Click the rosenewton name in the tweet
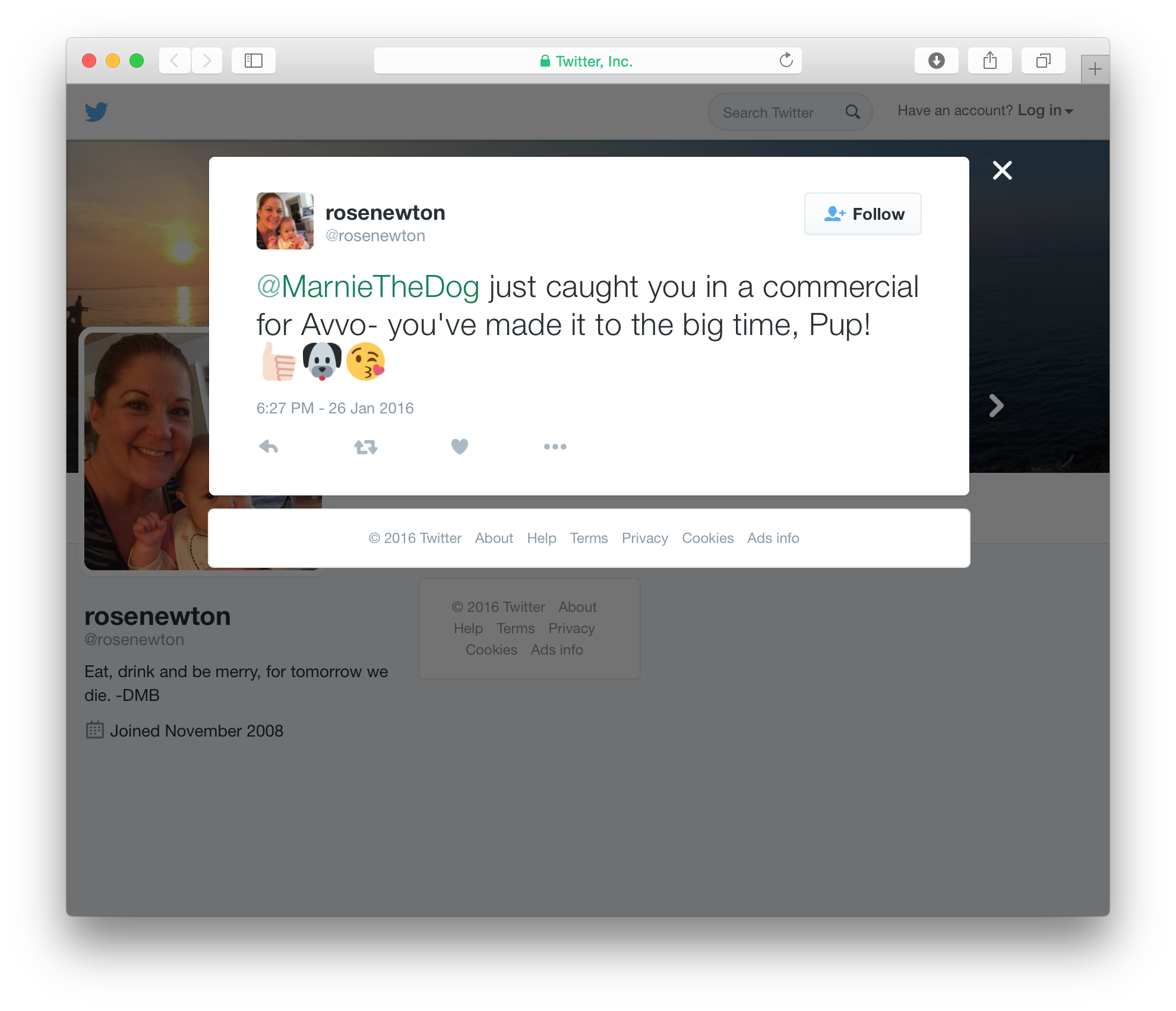This screenshot has width=1176, height=1011. pyautogui.click(x=385, y=213)
